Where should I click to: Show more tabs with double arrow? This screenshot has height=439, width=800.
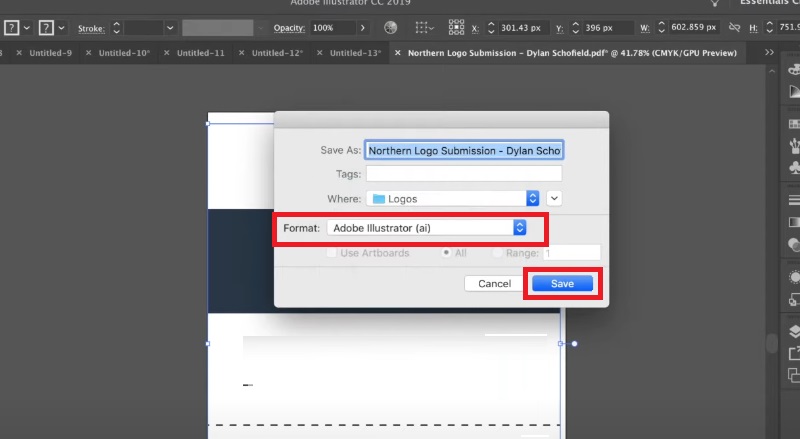769,52
